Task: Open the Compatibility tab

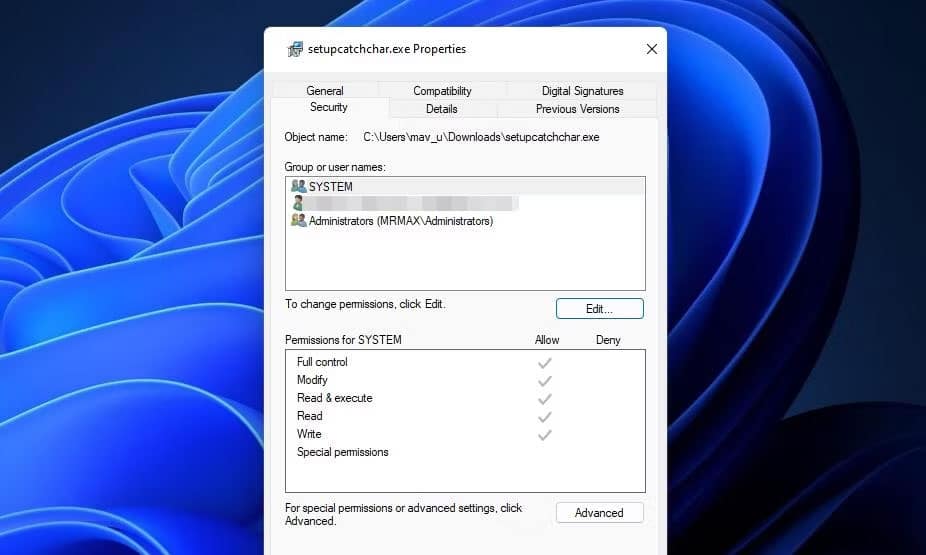Action: coord(442,90)
